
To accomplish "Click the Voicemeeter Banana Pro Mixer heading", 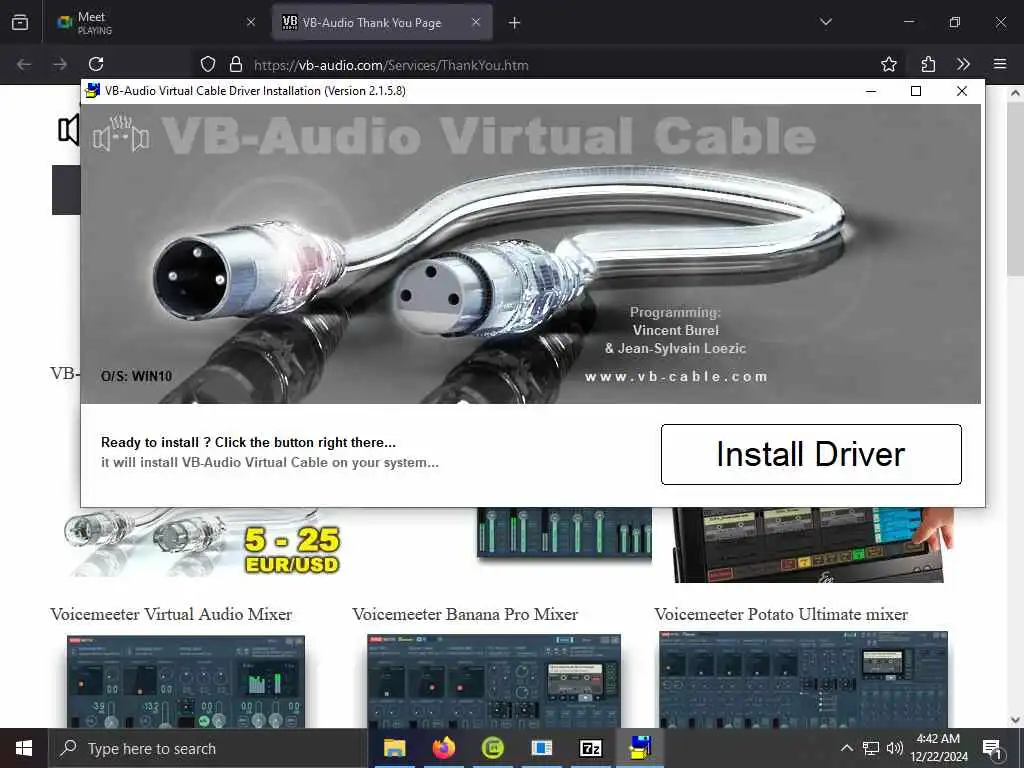I will click(x=465, y=615).
